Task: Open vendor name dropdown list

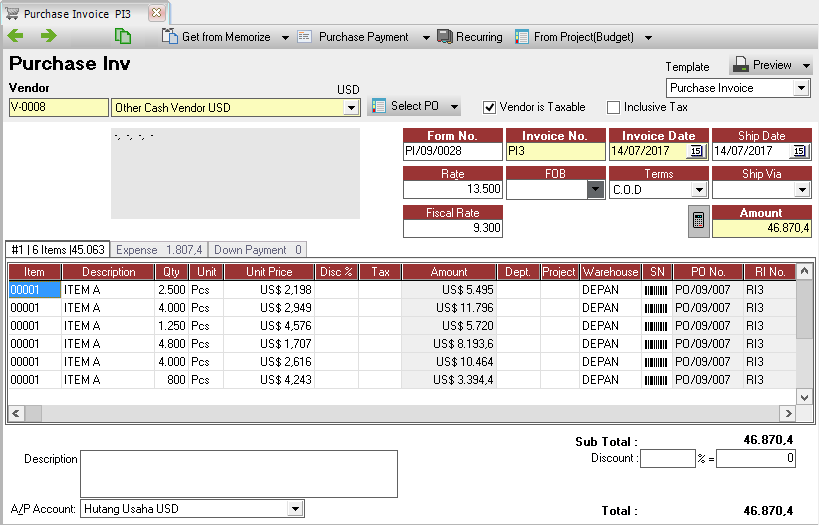Action: point(352,108)
